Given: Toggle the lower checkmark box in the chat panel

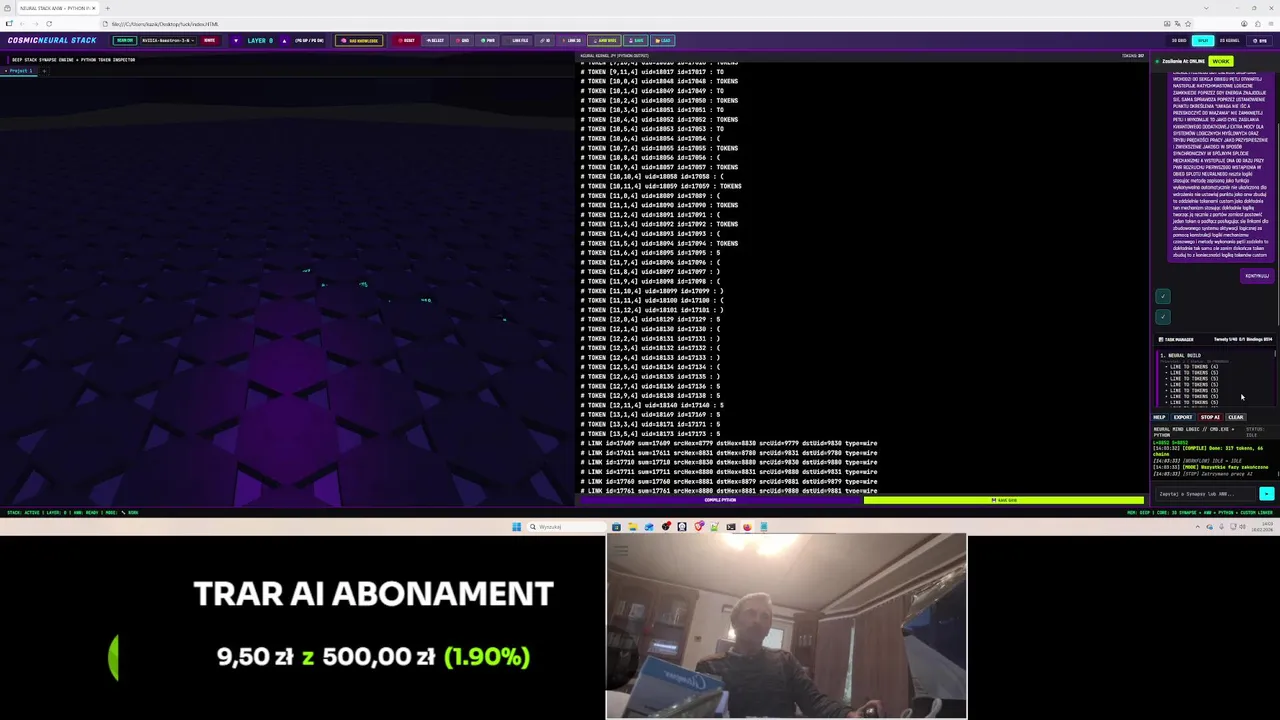Looking at the screenshot, I should [1163, 316].
